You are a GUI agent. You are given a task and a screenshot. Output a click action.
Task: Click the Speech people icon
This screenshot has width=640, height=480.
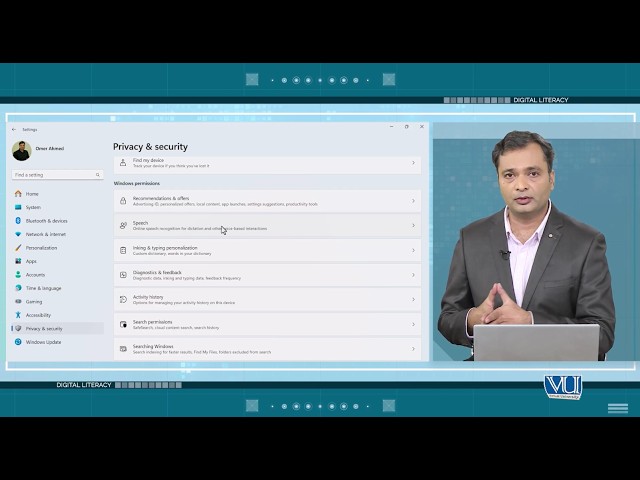pos(123,225)
